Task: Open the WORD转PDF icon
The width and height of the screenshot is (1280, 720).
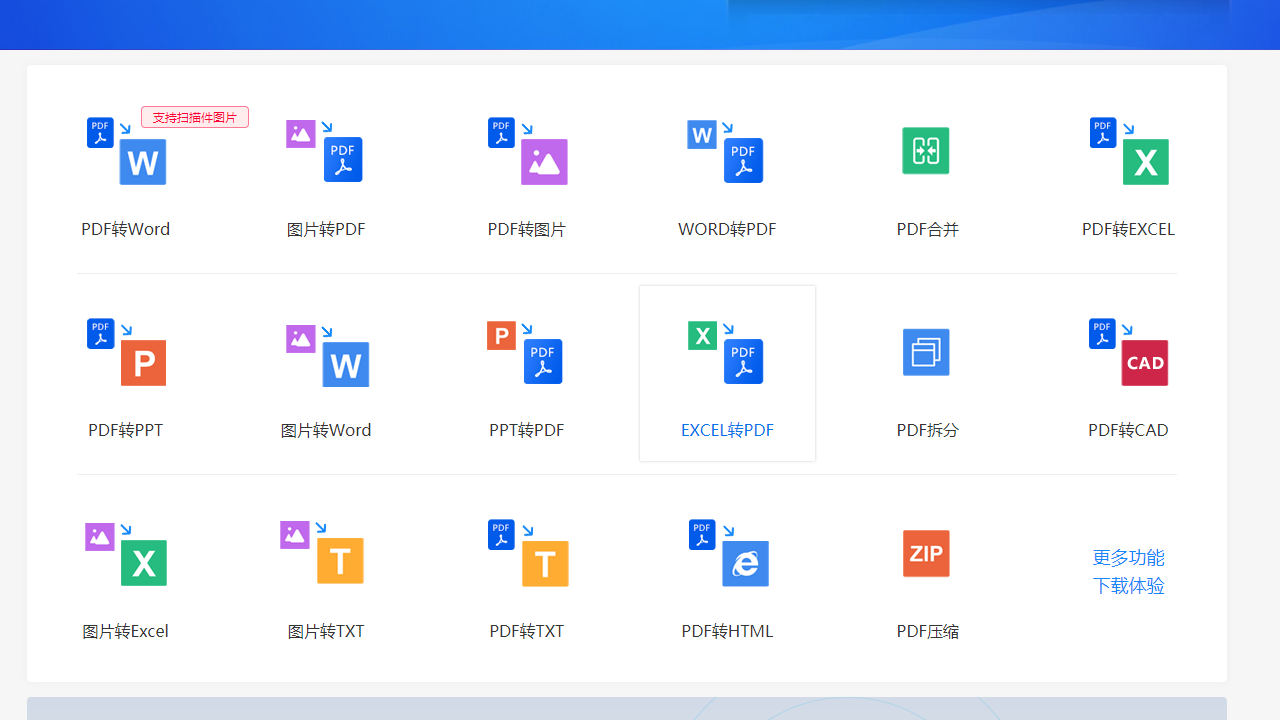Action: [x=726, y=151]
